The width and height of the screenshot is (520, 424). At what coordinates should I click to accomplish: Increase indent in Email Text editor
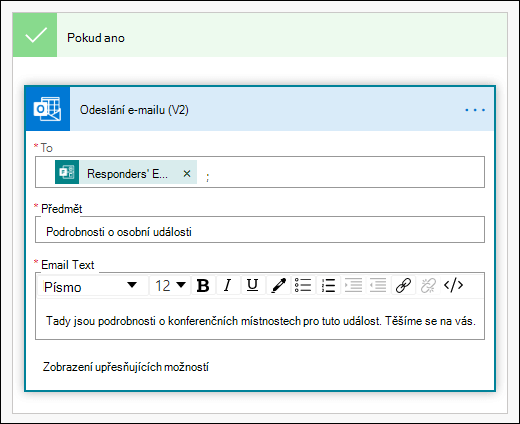[353, 285]
